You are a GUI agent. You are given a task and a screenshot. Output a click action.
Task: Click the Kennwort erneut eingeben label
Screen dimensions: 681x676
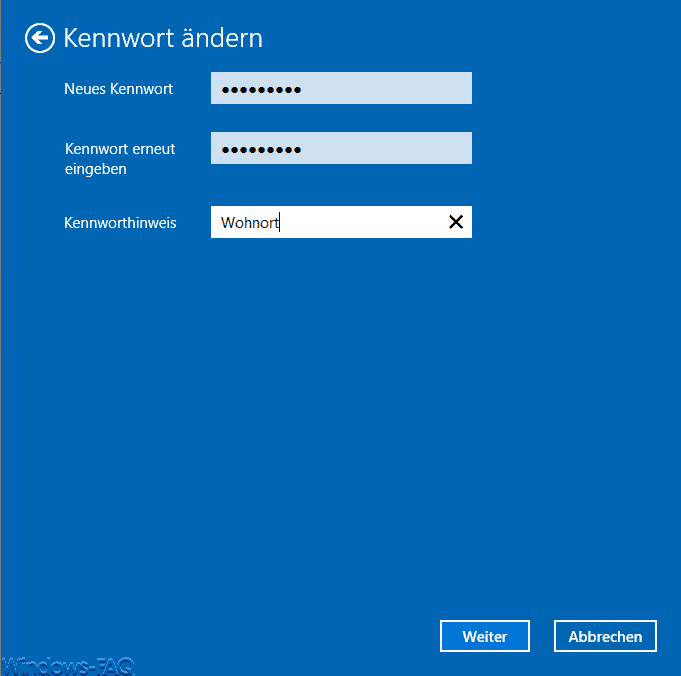coord(119,158)
